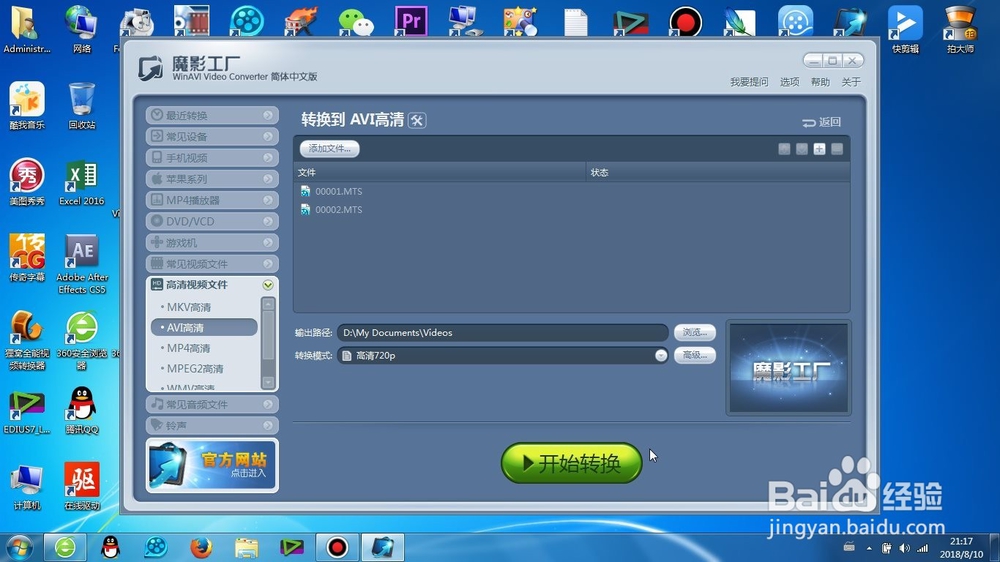This screenshot has width=1000, height=562.
Task: Select the 00001.MTS file row
Action: click(x=571, y=191)
